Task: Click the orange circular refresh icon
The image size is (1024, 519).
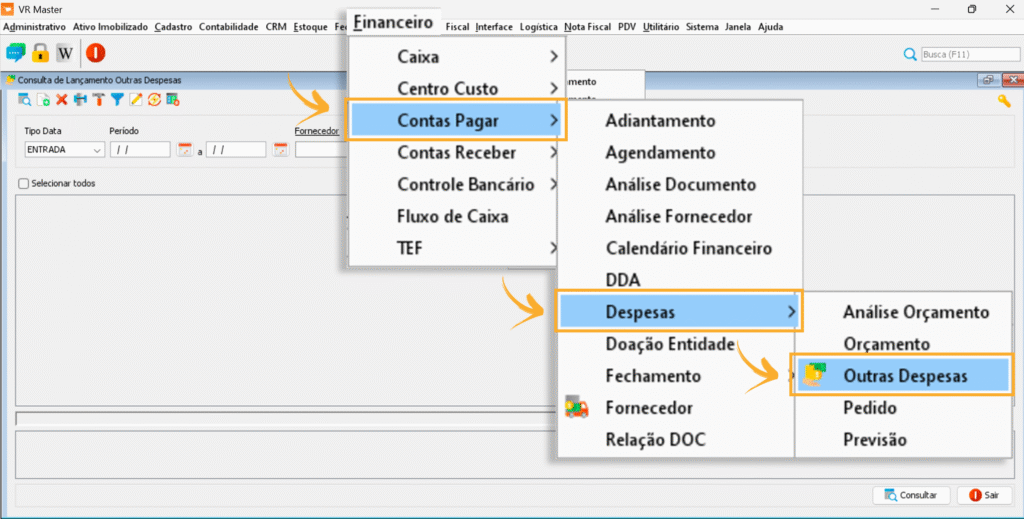Action: pyautogui.click(x=154, y=100)
